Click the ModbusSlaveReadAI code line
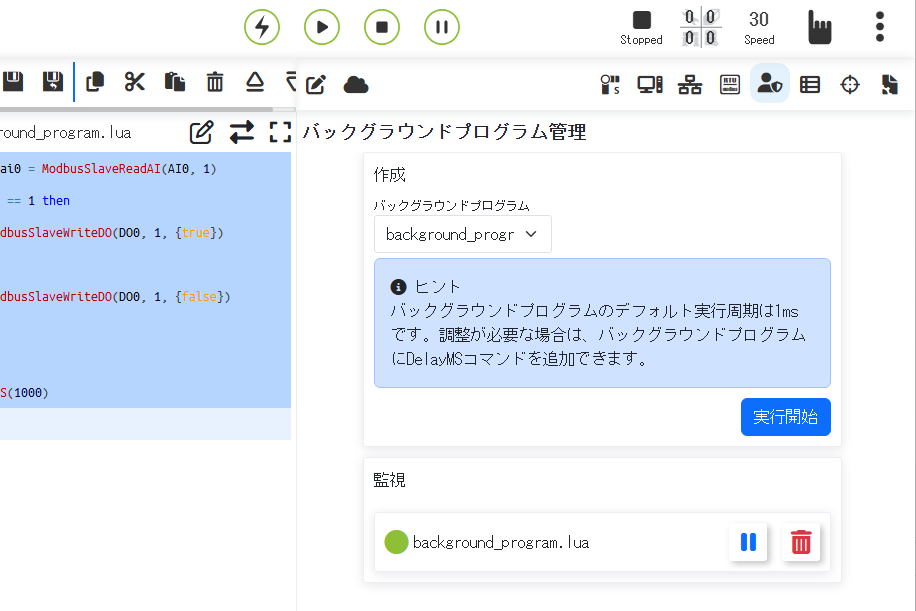 145,169
